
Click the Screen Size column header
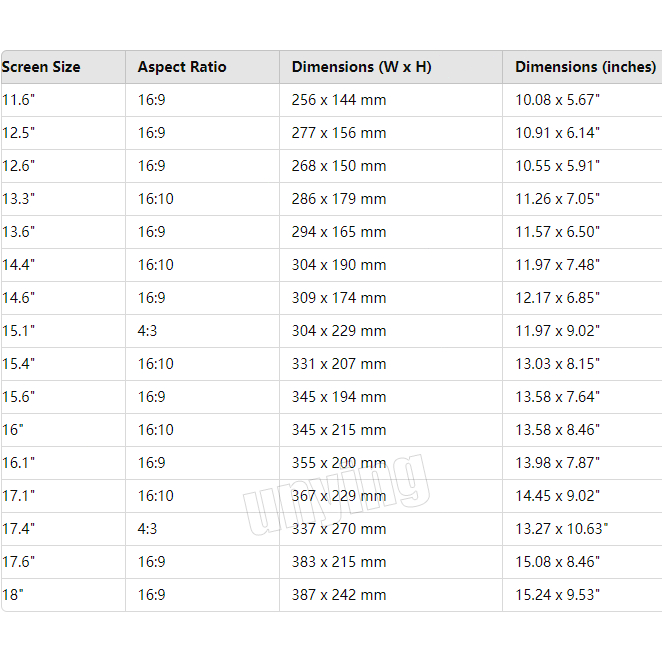(42, 67)
